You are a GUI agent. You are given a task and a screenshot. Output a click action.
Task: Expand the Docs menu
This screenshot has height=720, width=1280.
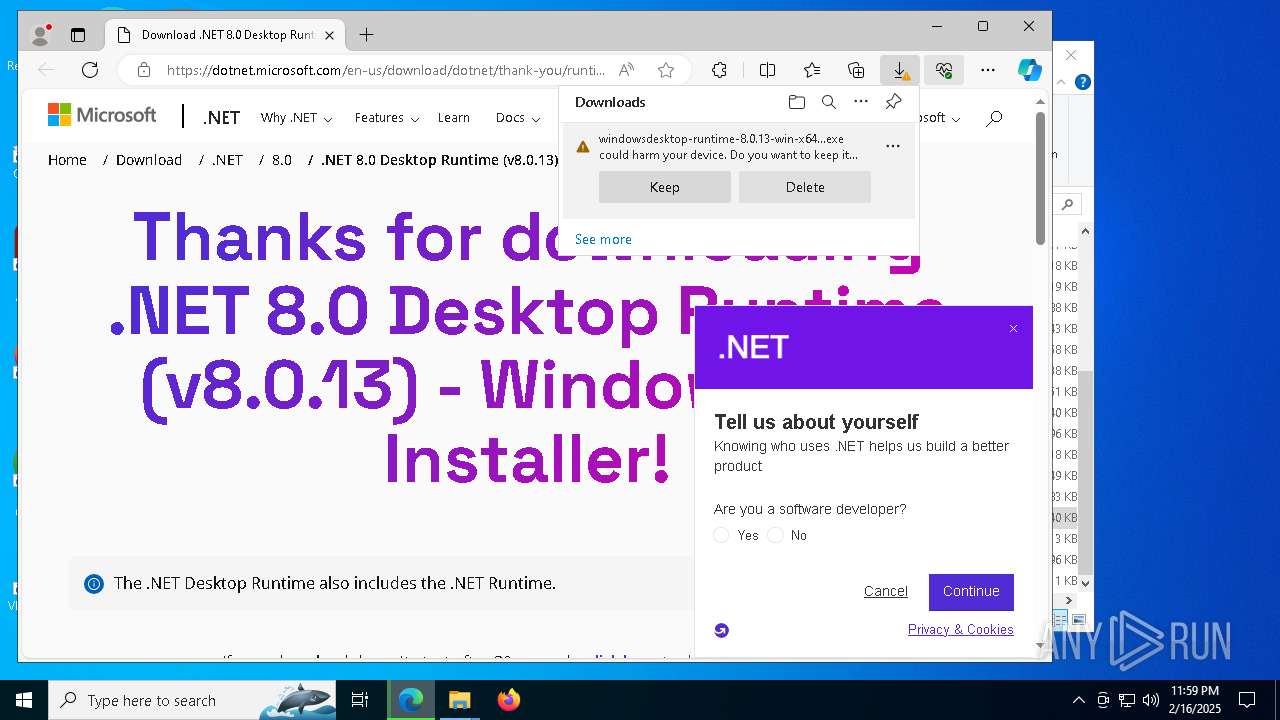[x=518, y=118]
